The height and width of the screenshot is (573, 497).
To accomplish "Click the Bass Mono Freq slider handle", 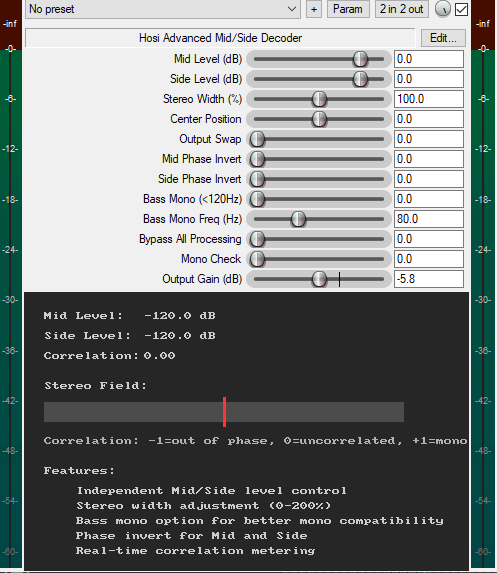I will pos(298,219).
